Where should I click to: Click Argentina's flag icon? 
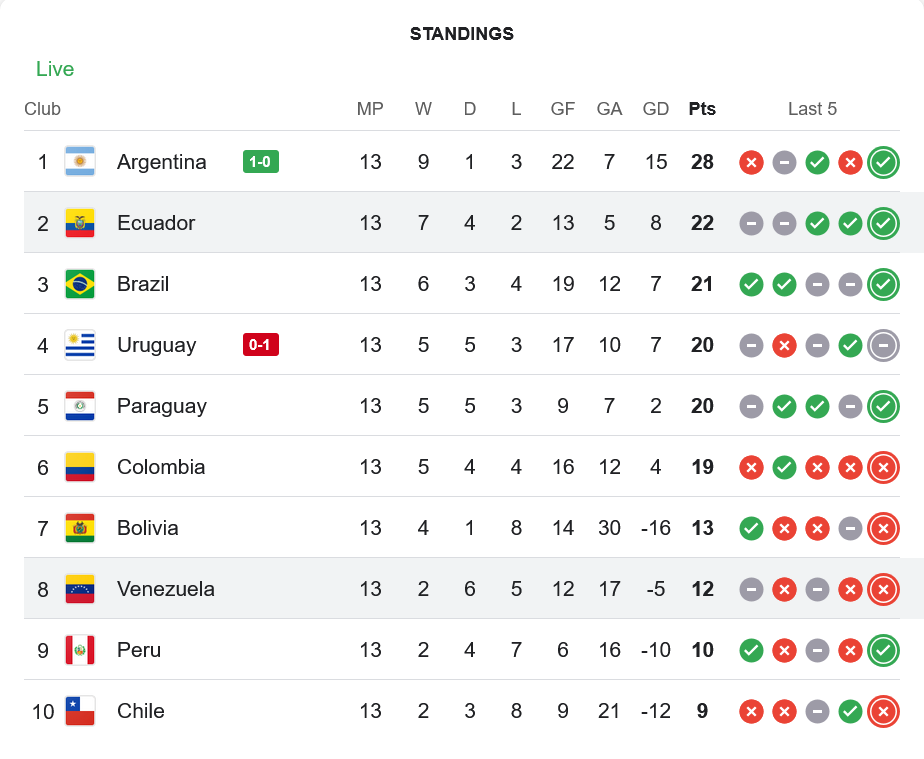coord(80,162)
